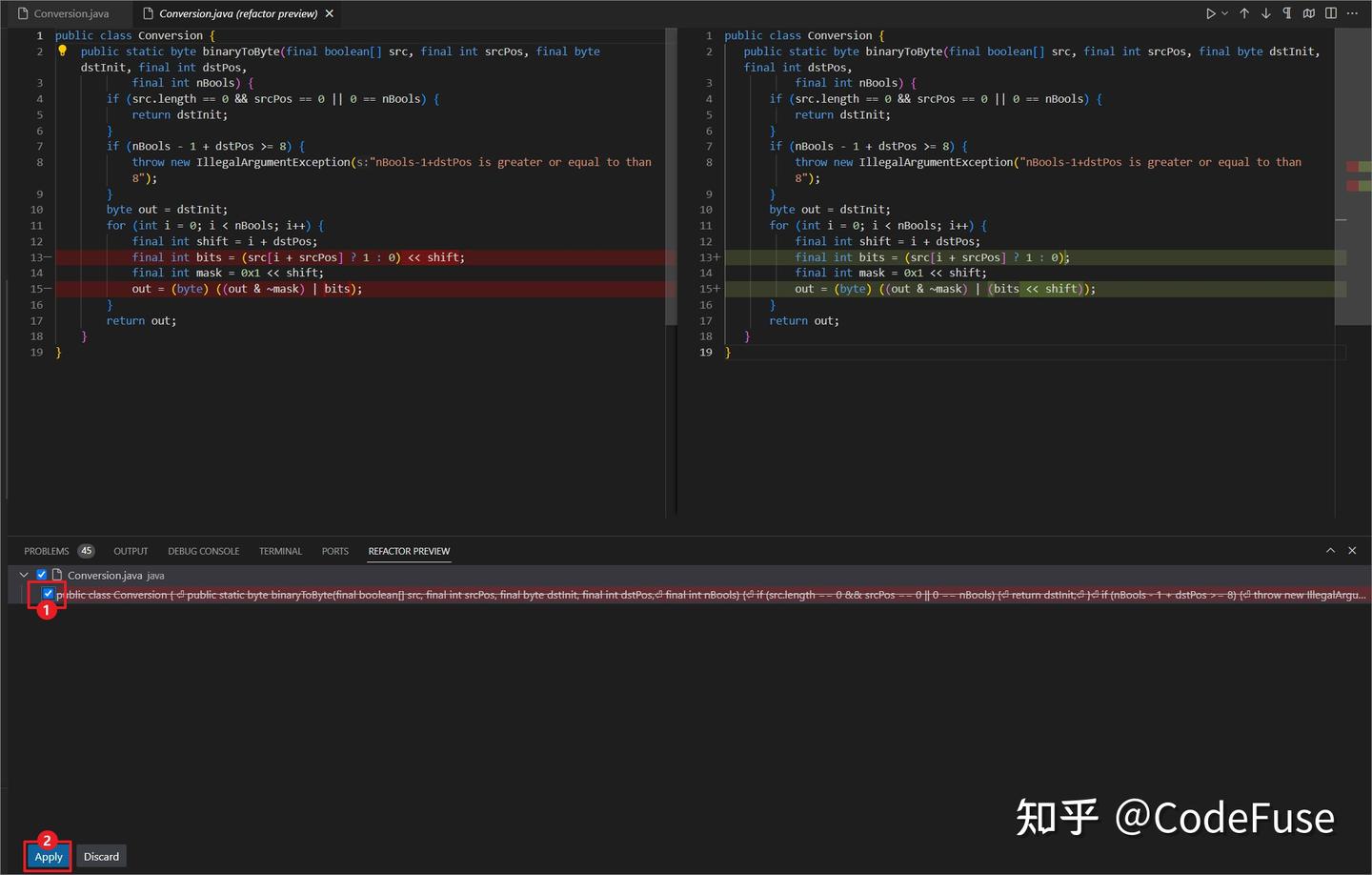Click the Conversion.java file icon in Refactor Preview
Viewport: 1372px width, 875px height.
tap(59, 575)
